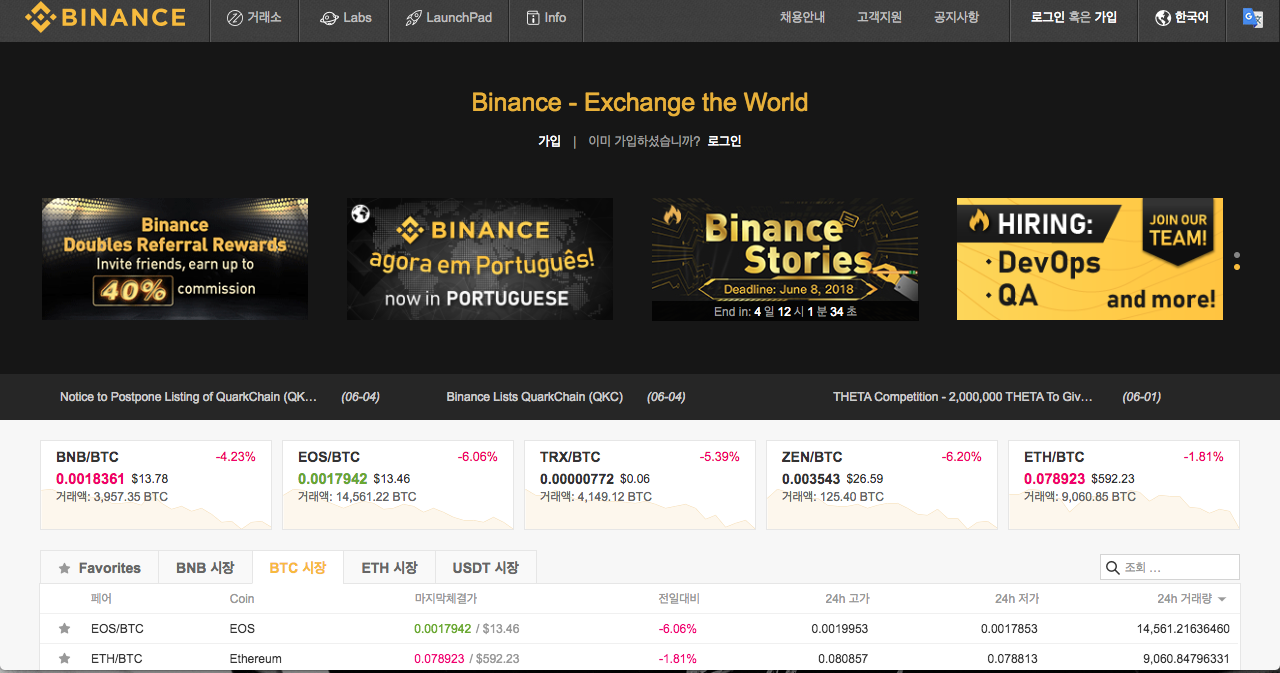Toggle the favorite star for EOS/BTC
Viewport: 1280px width, 673px height.
point(65,629)
